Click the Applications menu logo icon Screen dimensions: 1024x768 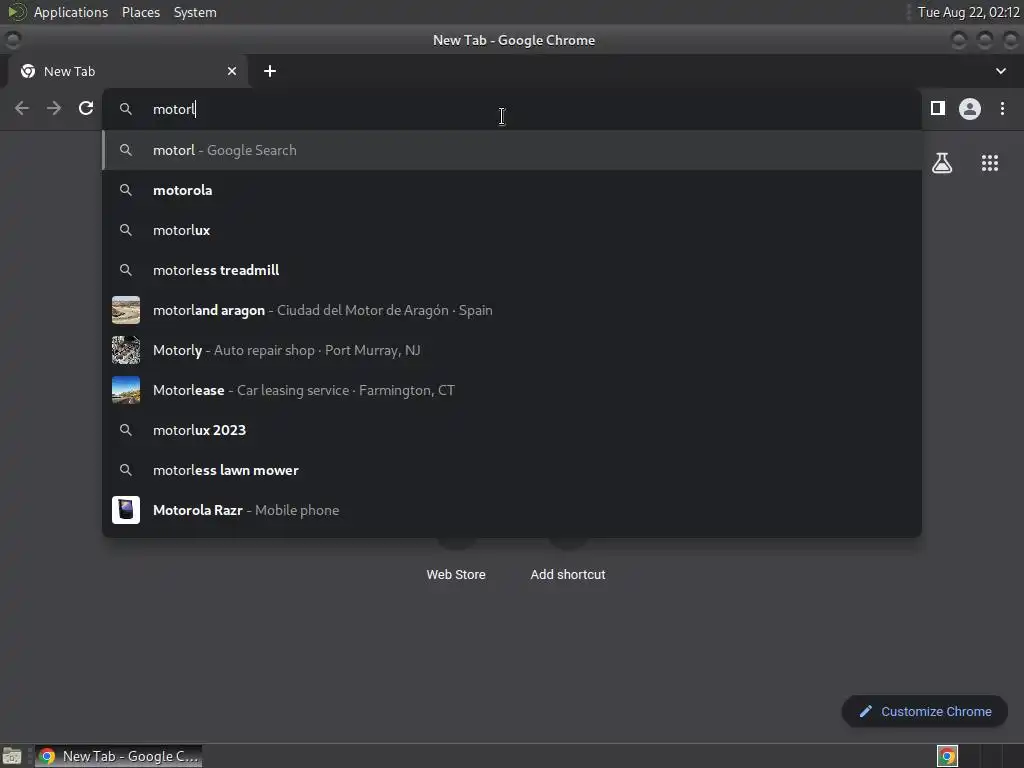(x=16, y=12)
